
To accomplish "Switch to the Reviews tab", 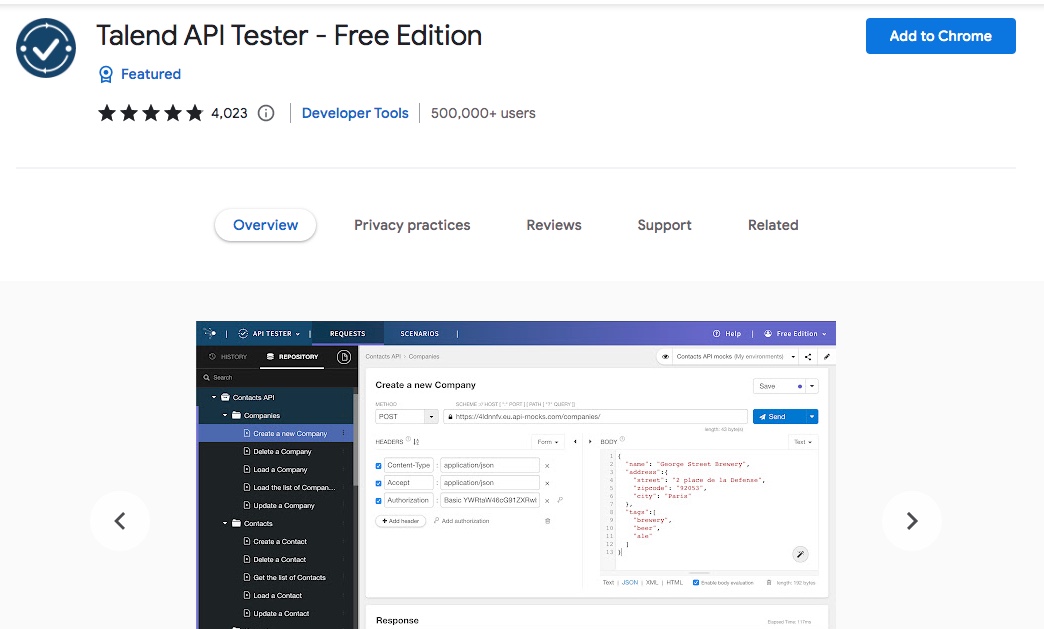I will (x=554, y=225).
